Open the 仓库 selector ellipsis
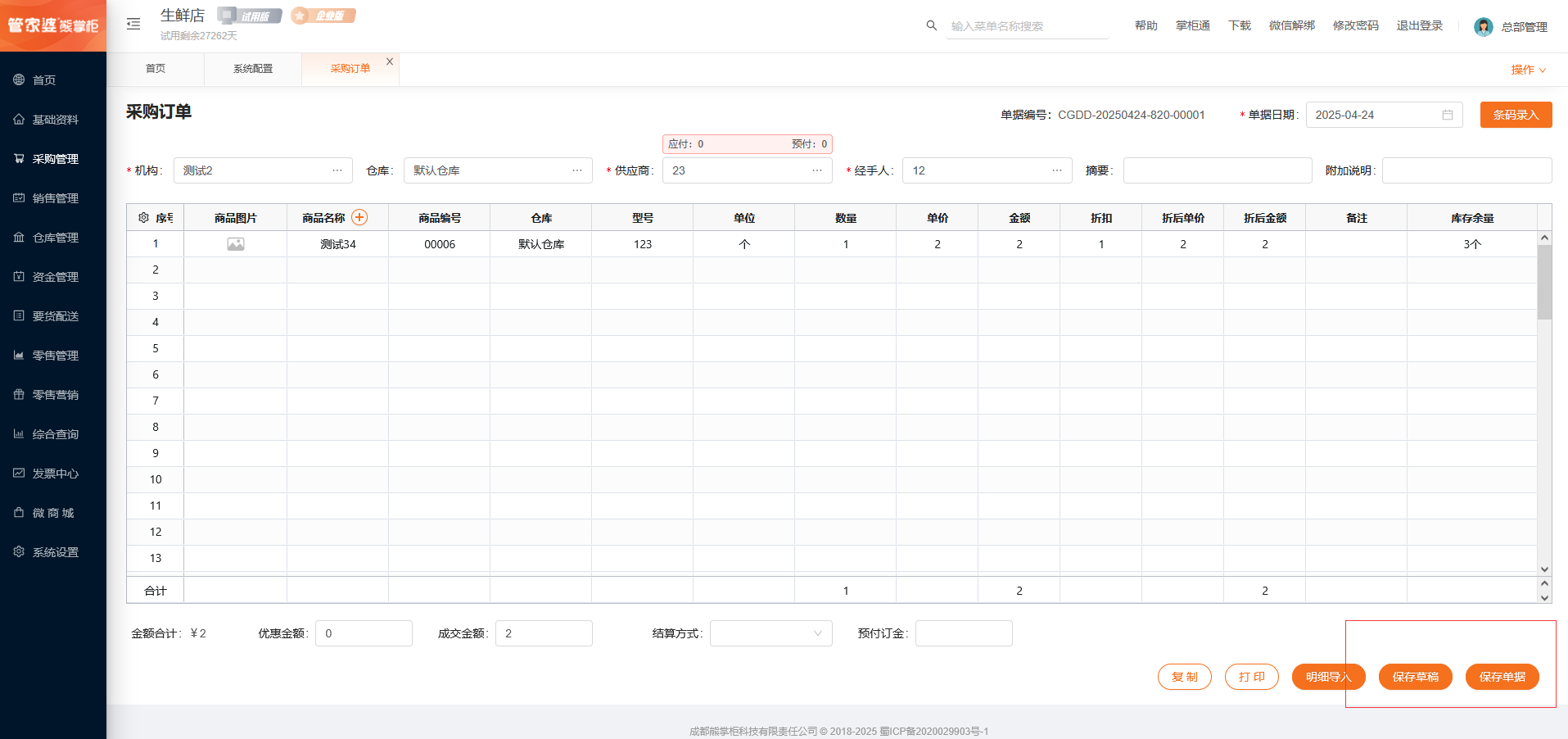Screen dimensions: 1568x739 [x=577, y=170]
